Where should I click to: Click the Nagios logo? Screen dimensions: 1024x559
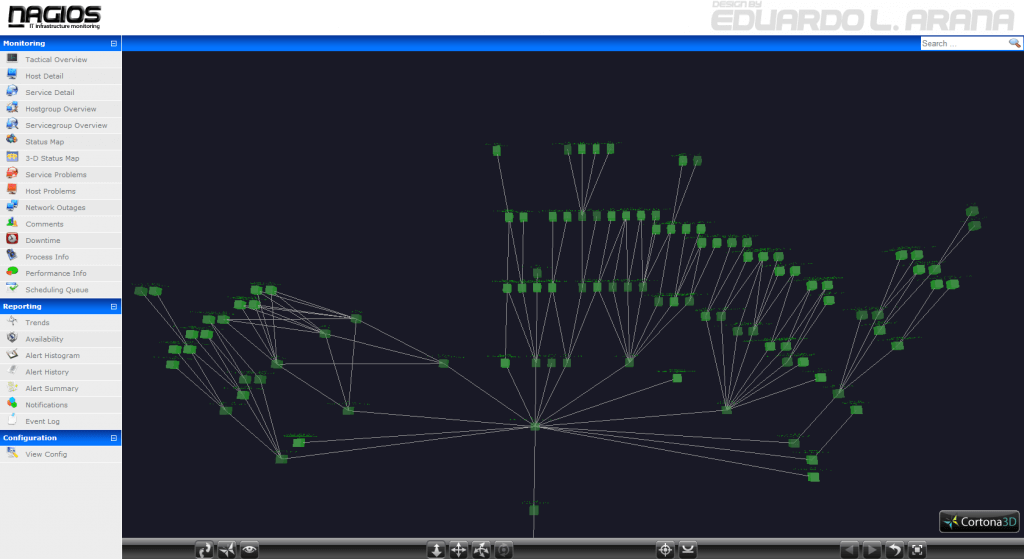point(54,17)
